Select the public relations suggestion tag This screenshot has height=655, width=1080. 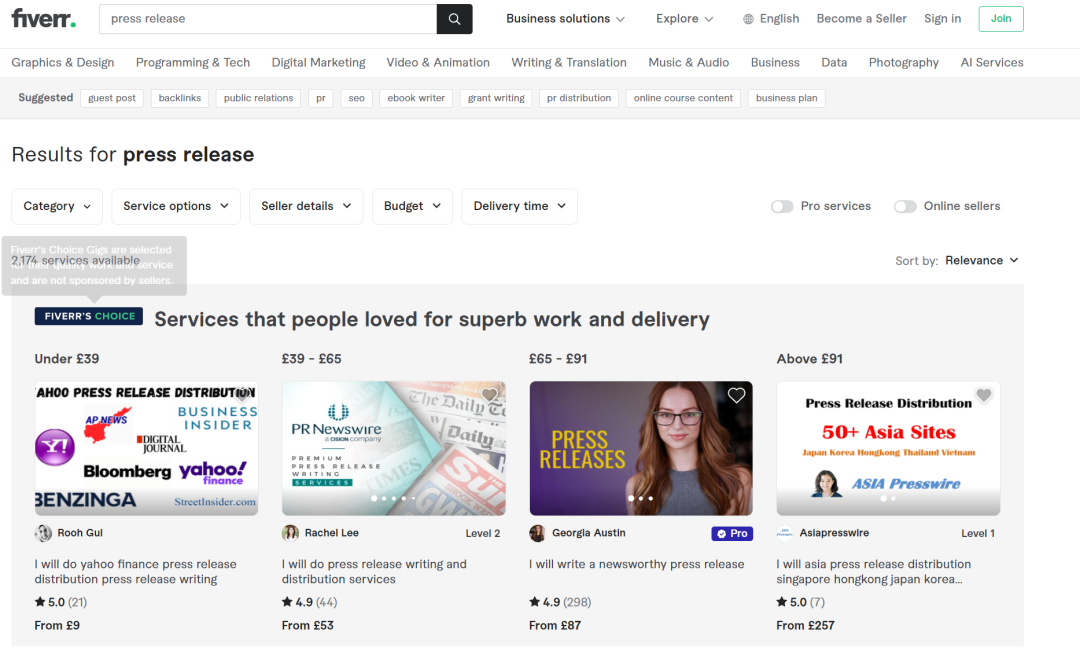(x=258, y=98)
